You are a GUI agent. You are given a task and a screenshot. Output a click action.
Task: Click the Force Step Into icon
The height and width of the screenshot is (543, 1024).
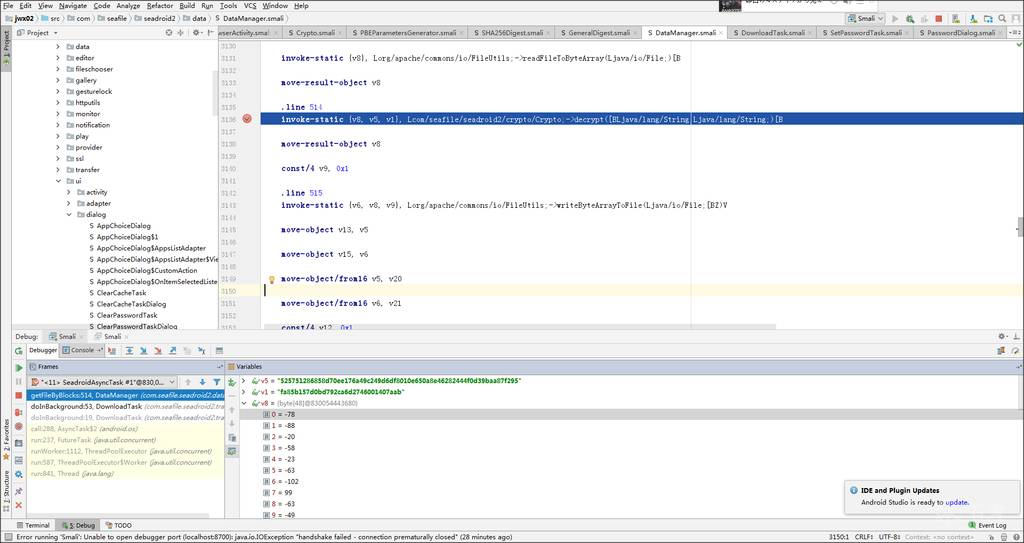tap(158, 351)
